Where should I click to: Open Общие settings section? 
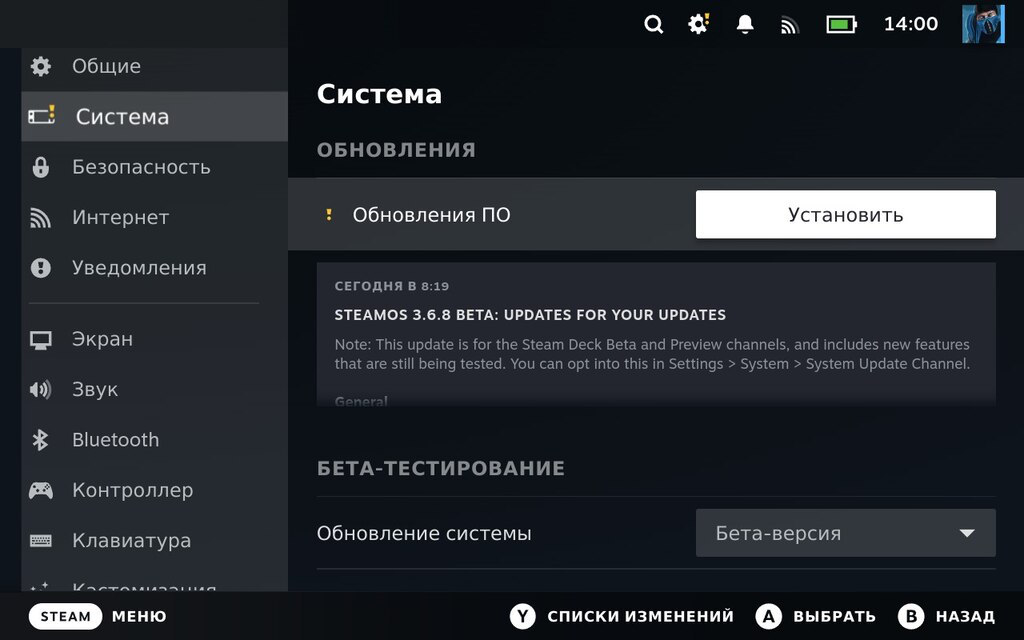tap(154, 66)
